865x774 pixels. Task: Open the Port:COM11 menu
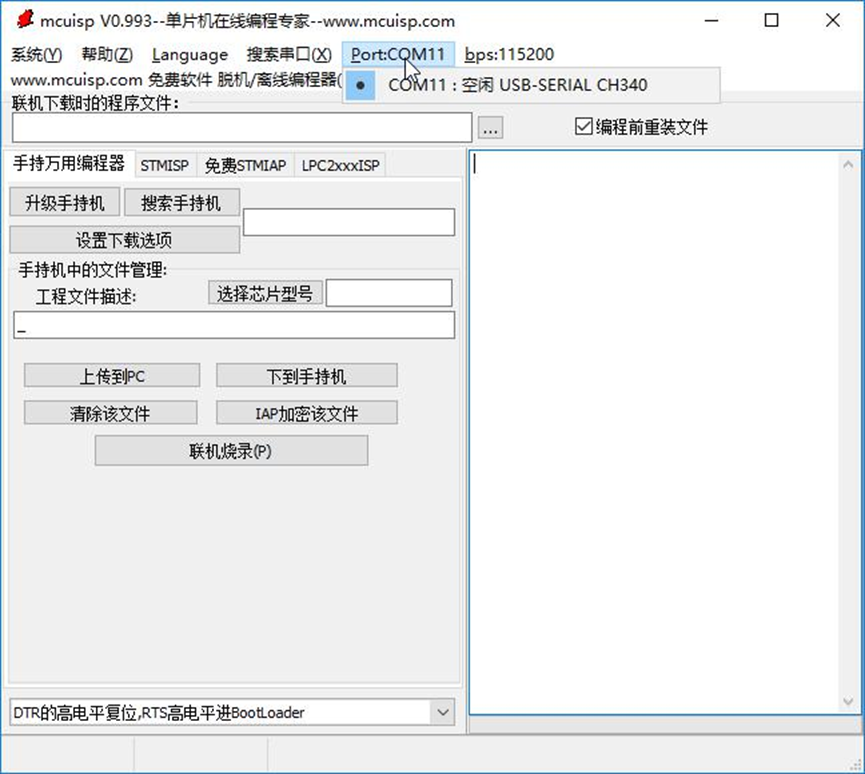tap(398, 55)
